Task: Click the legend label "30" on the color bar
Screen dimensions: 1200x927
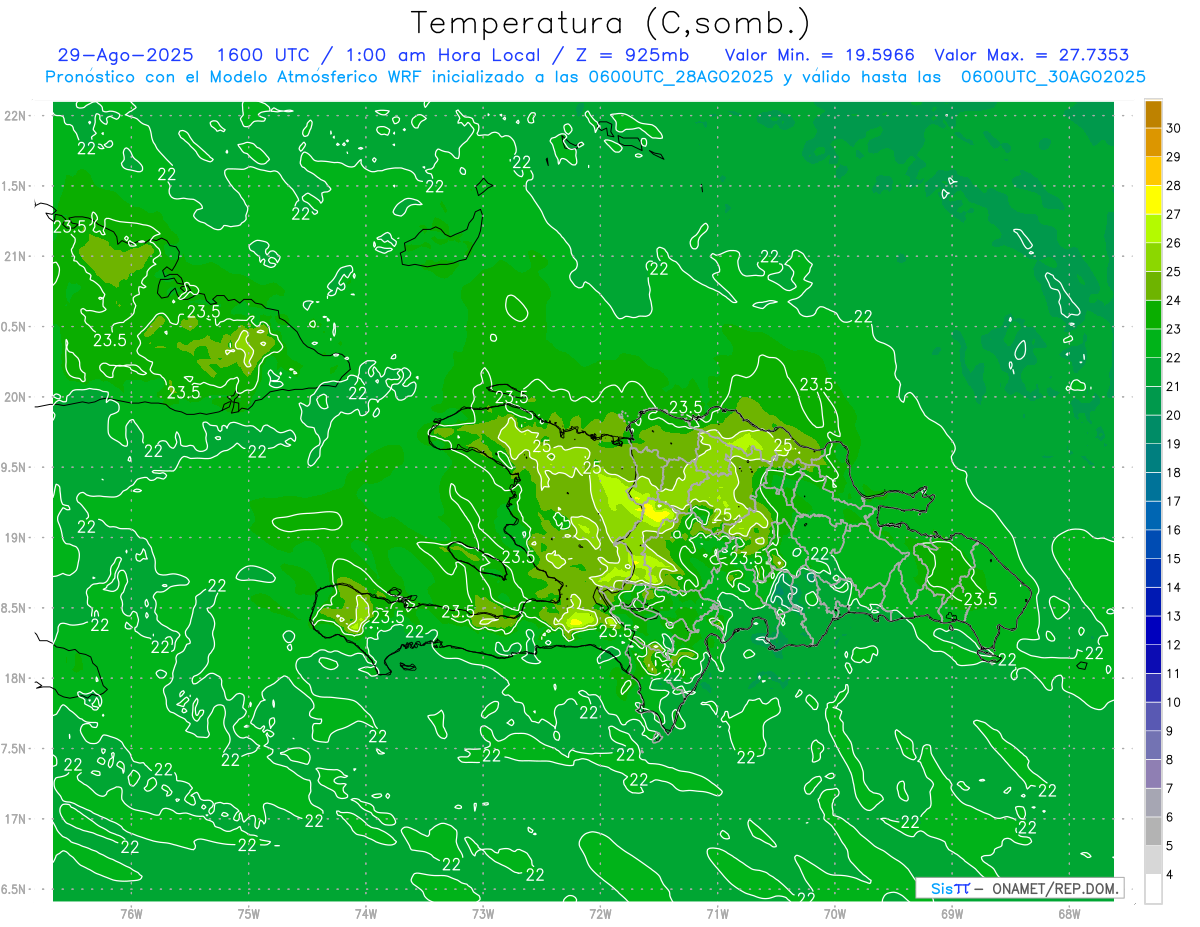Action: 1173,128
